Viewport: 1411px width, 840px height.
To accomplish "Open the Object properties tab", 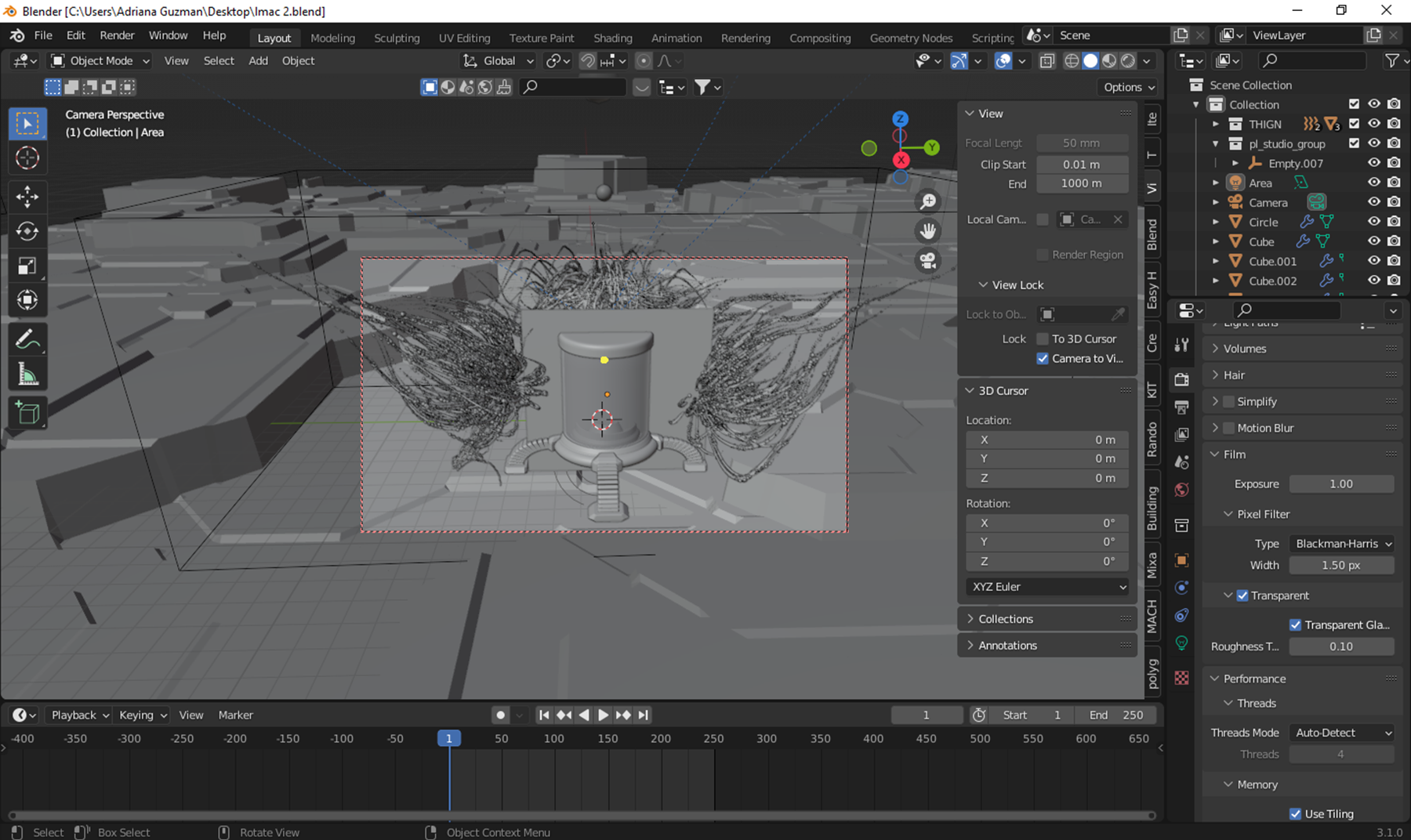I will pyautogui.click(x=1181, y=559).
